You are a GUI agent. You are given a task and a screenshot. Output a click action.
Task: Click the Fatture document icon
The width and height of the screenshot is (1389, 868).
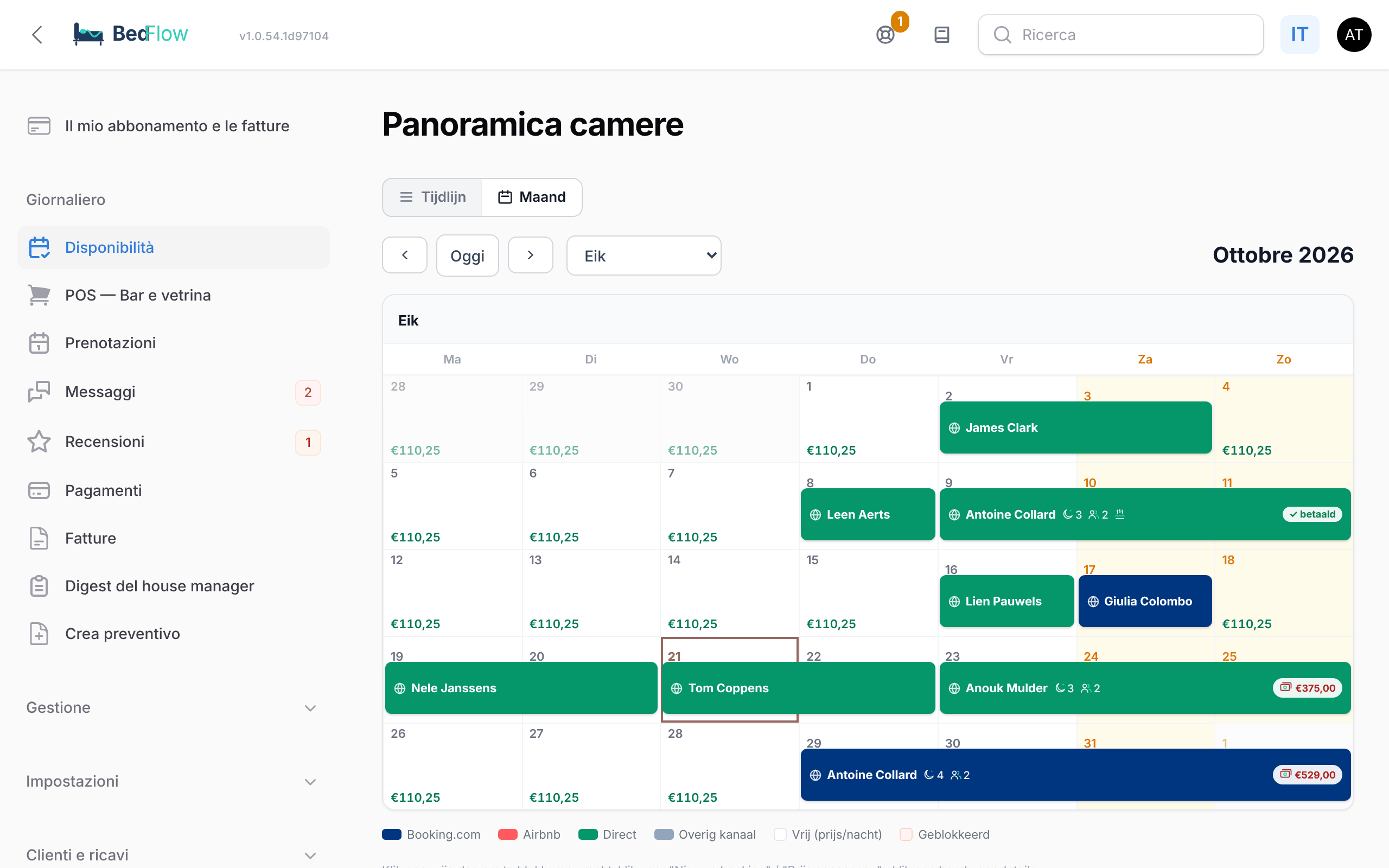pyautogui.click(x=39, y=538)
